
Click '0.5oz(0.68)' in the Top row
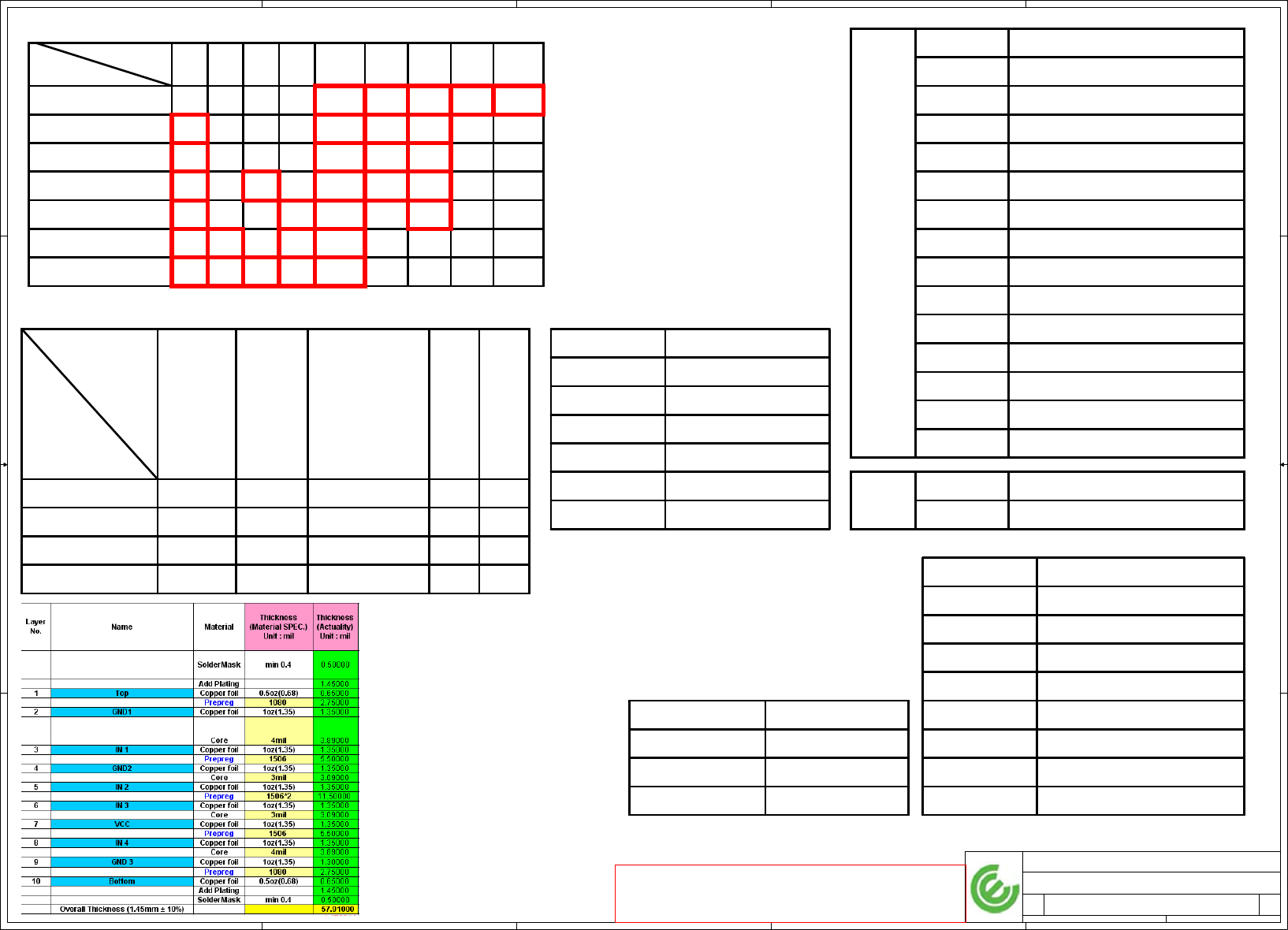click(279, 694)
